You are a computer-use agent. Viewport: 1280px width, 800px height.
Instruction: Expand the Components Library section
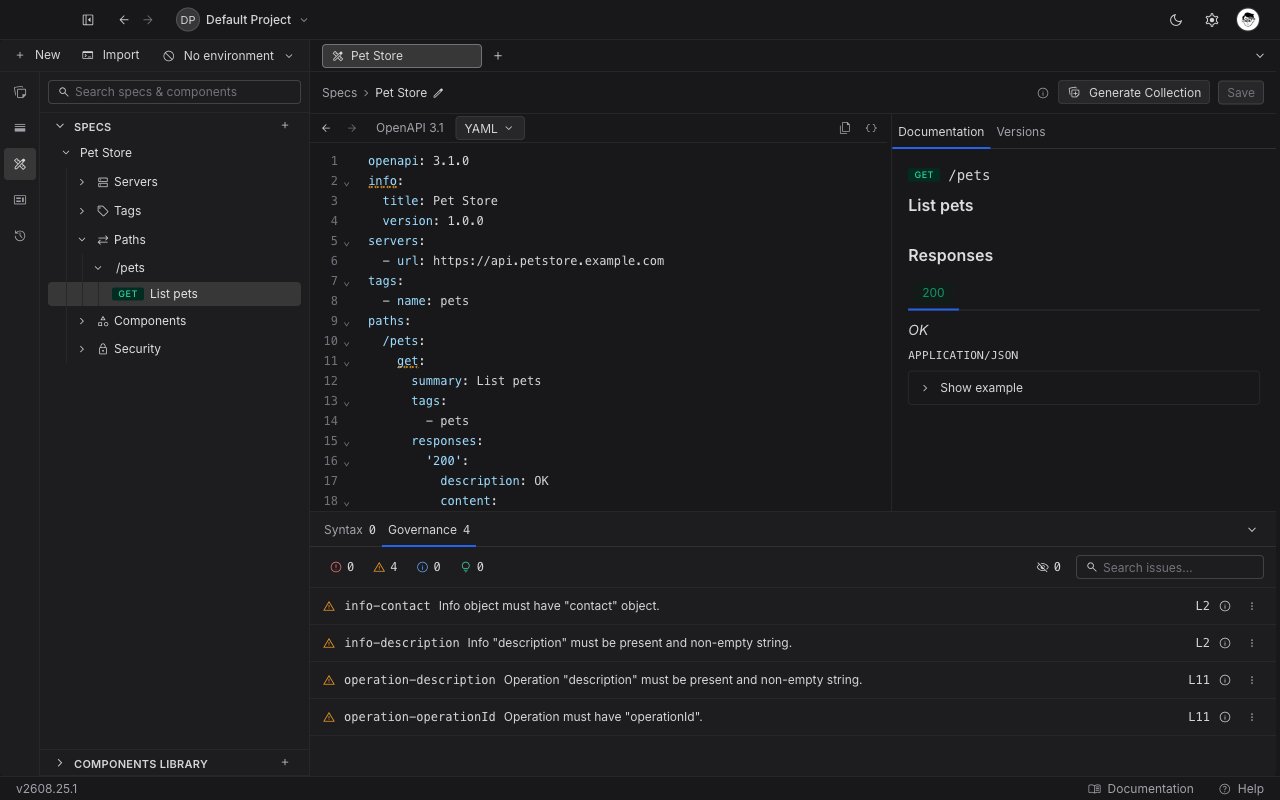point(60,763)
